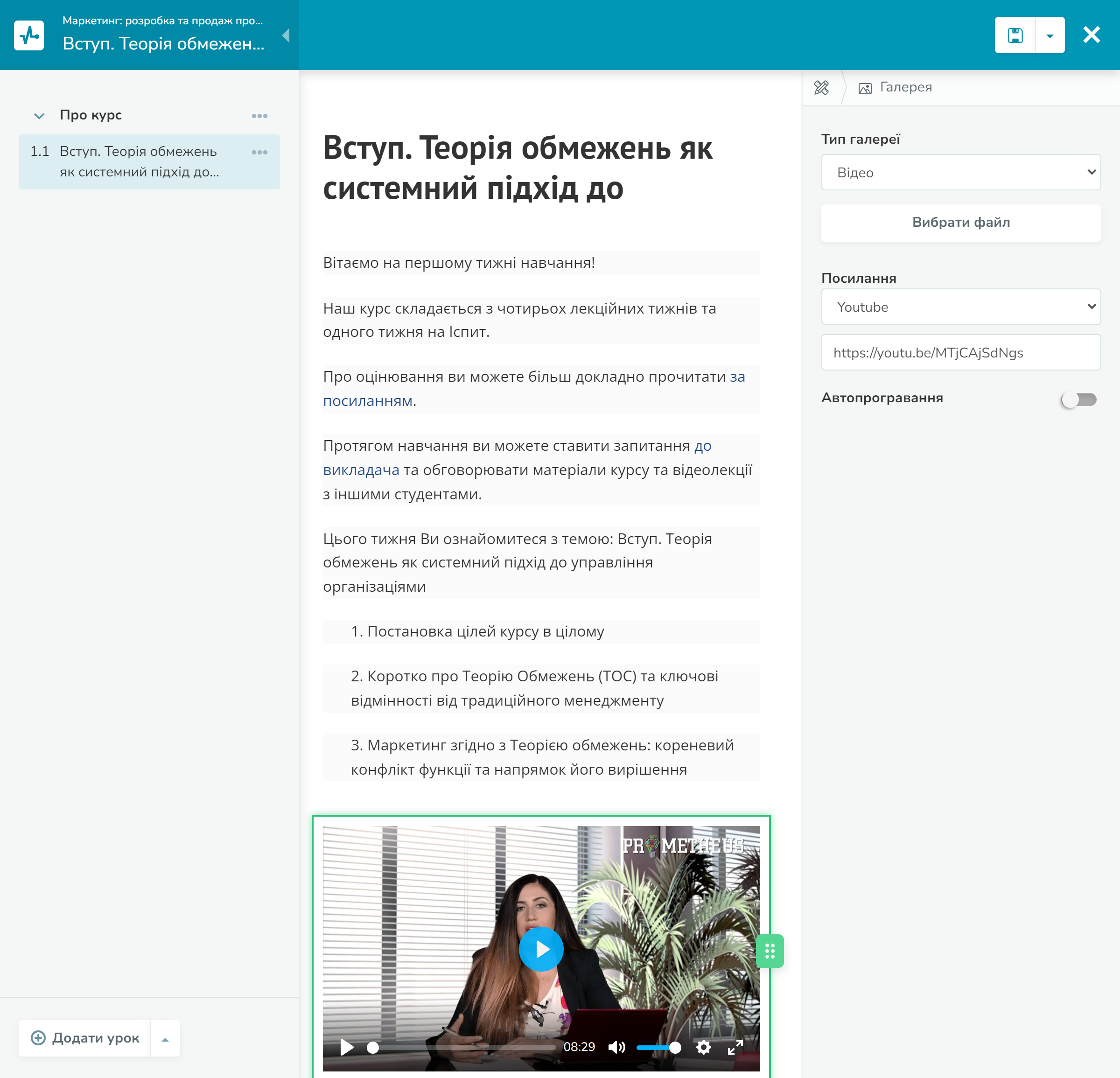Open options menu for Про курс section

[259, 116]
